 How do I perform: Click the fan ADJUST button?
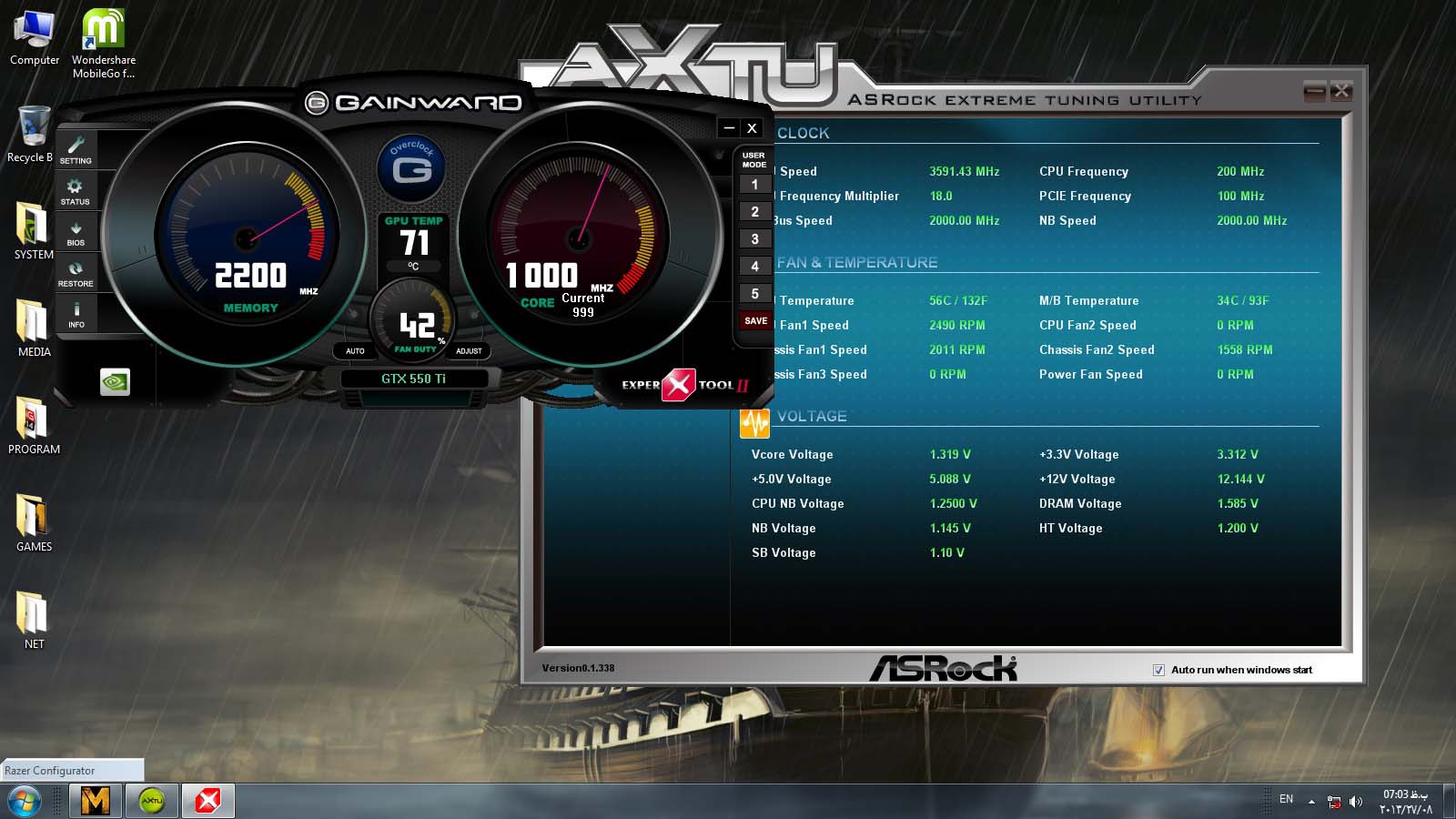(469, 350)
